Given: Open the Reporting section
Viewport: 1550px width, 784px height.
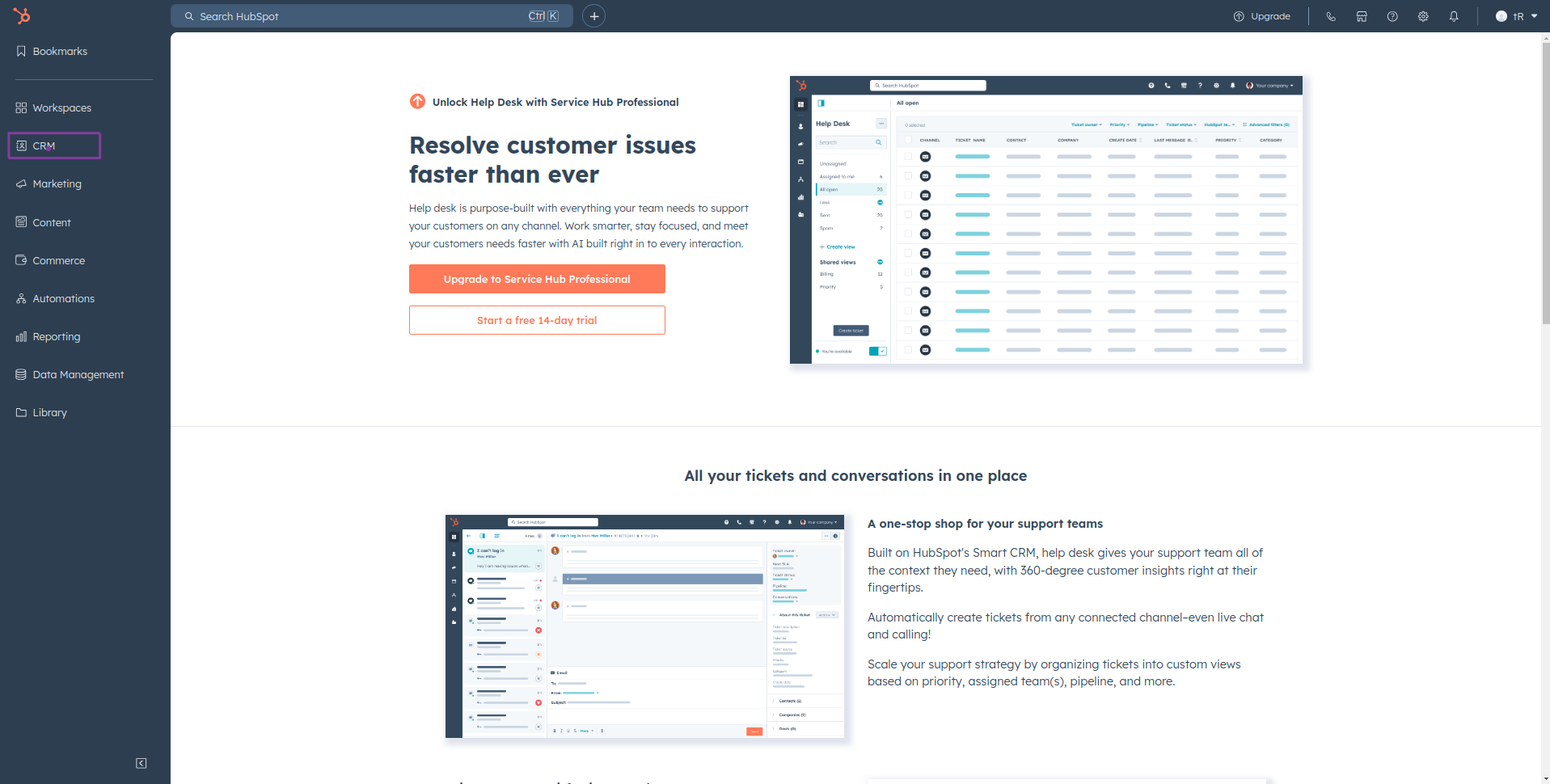Looking at the screenshot, I should click(x=56, y=336).
